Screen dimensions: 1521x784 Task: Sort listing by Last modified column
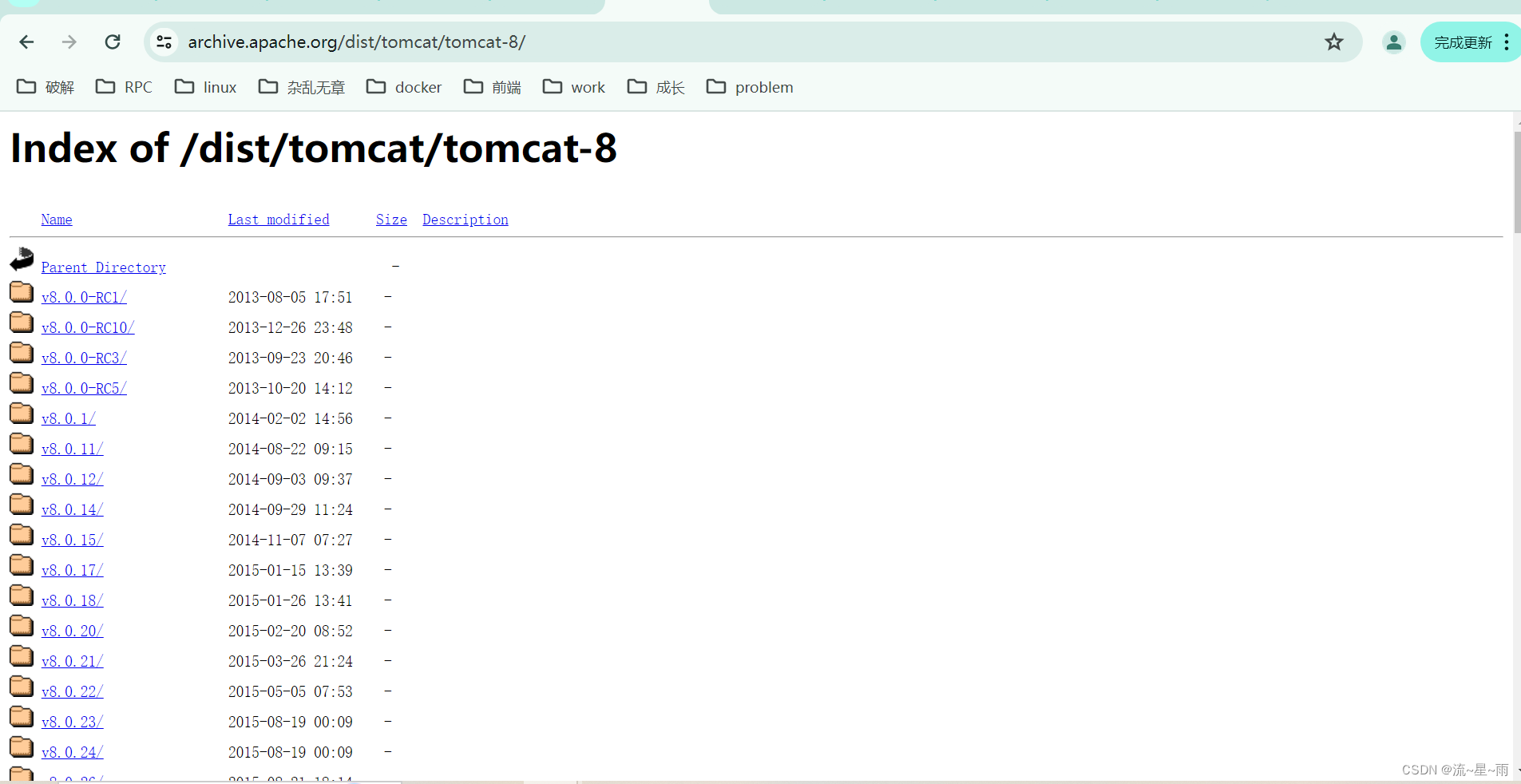[x=279, y=220]
